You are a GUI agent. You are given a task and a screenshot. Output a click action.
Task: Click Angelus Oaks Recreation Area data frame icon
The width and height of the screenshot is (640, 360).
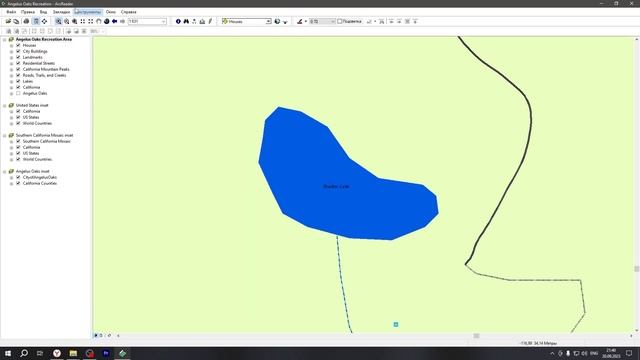(x=11, y=39)
